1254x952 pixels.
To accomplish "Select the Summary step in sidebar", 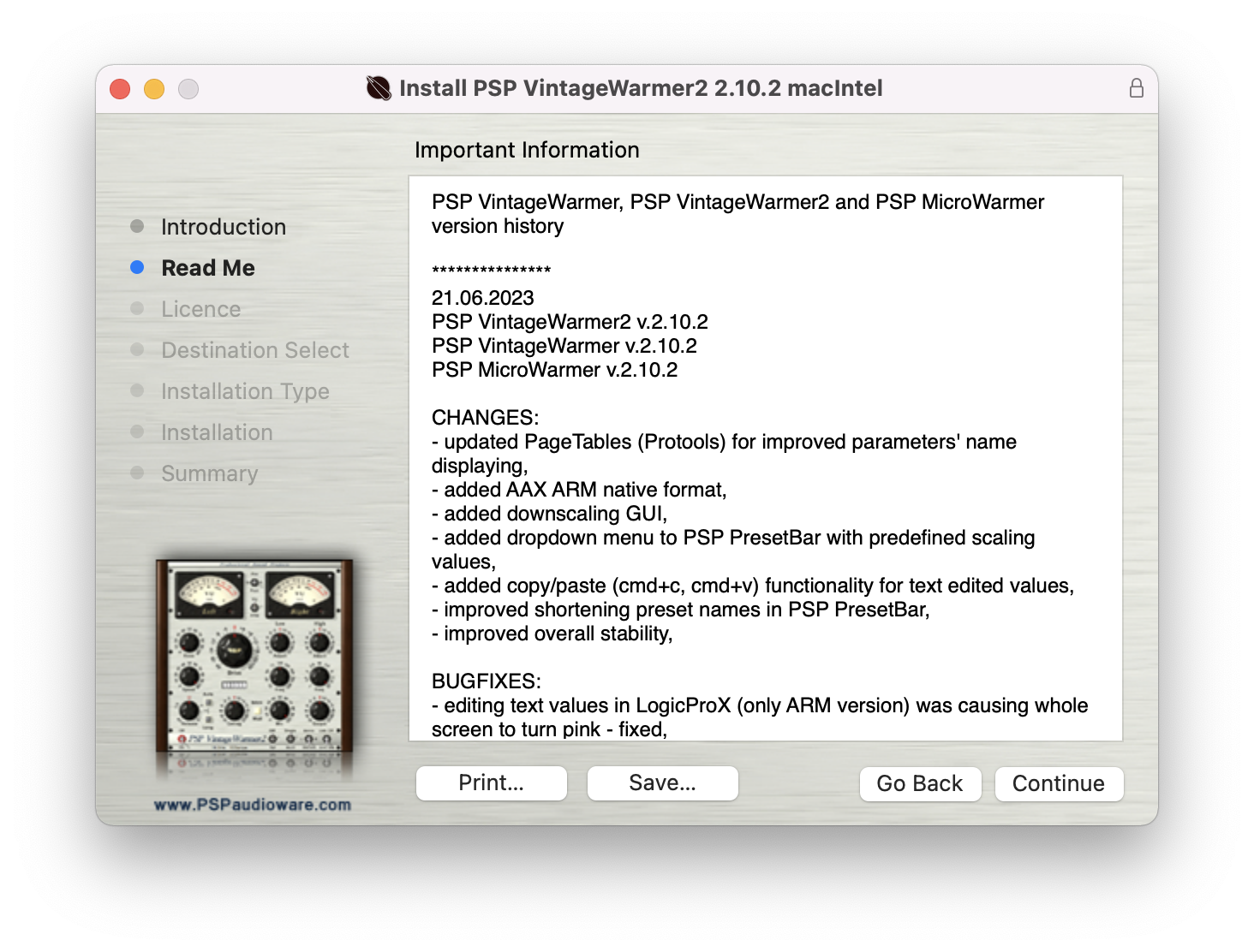I will coord(210,473).
